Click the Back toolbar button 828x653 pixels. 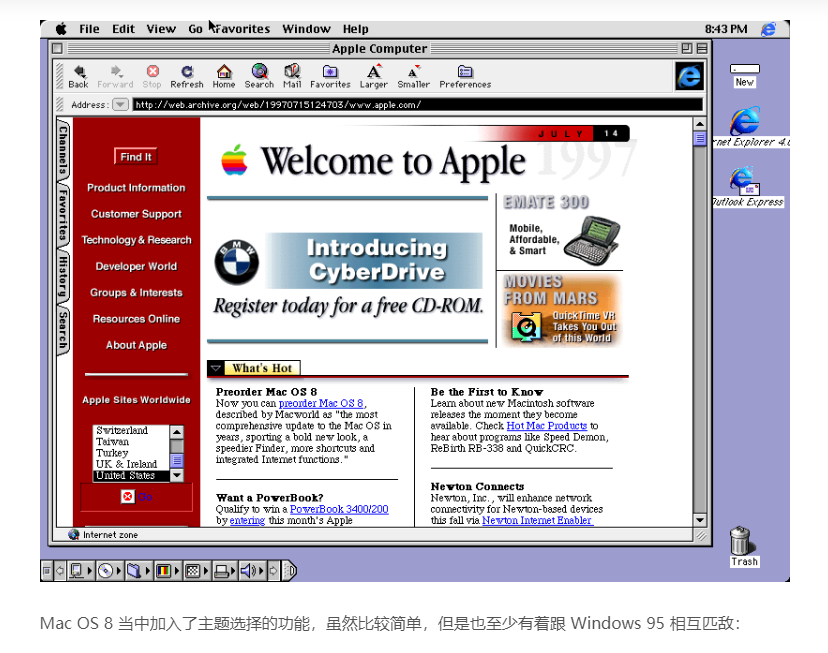coord(78,76)
